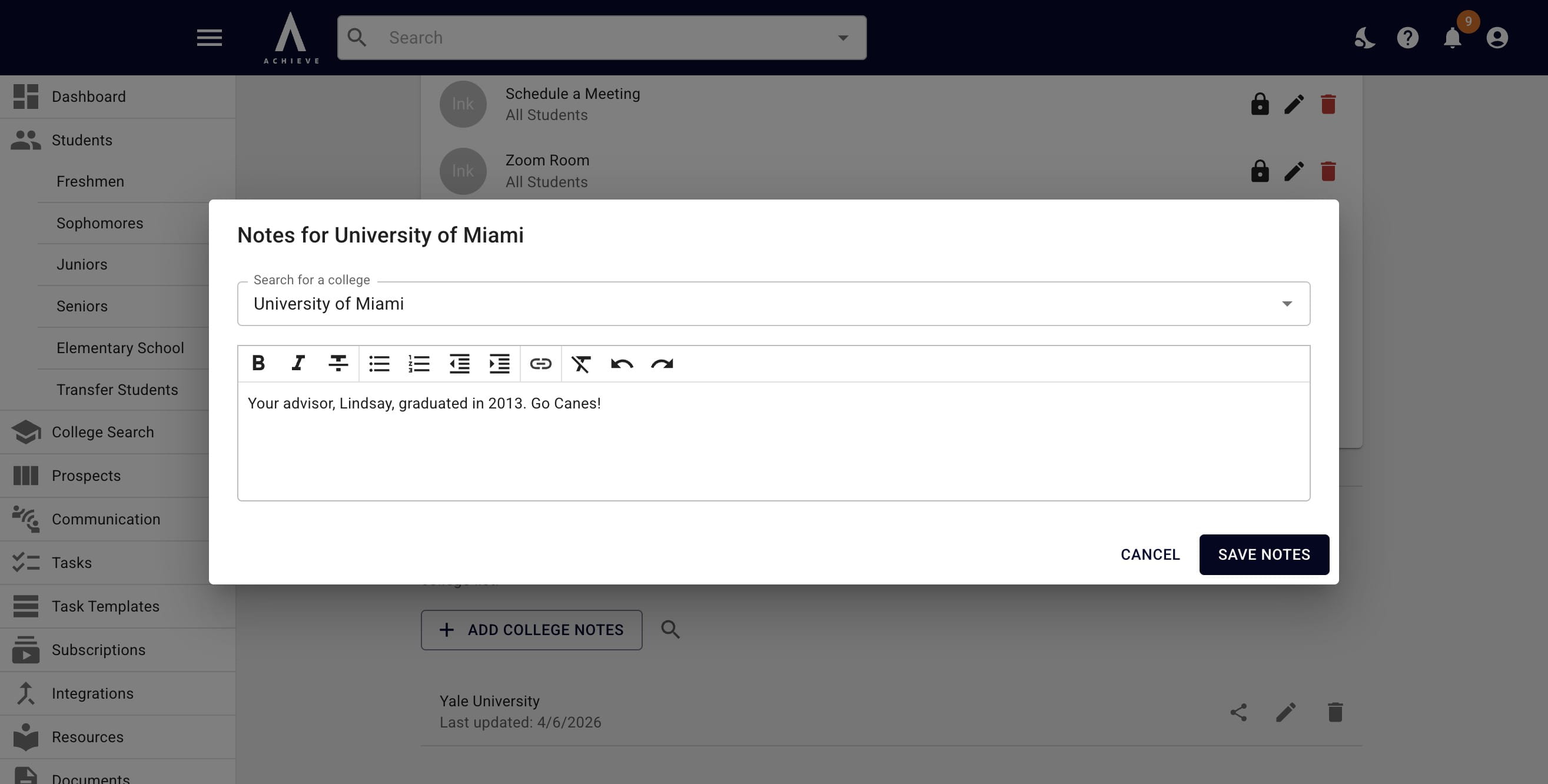Save the University of Miami notes
The width and height of the screenshot is (1548, 784).
(1264, 554)
